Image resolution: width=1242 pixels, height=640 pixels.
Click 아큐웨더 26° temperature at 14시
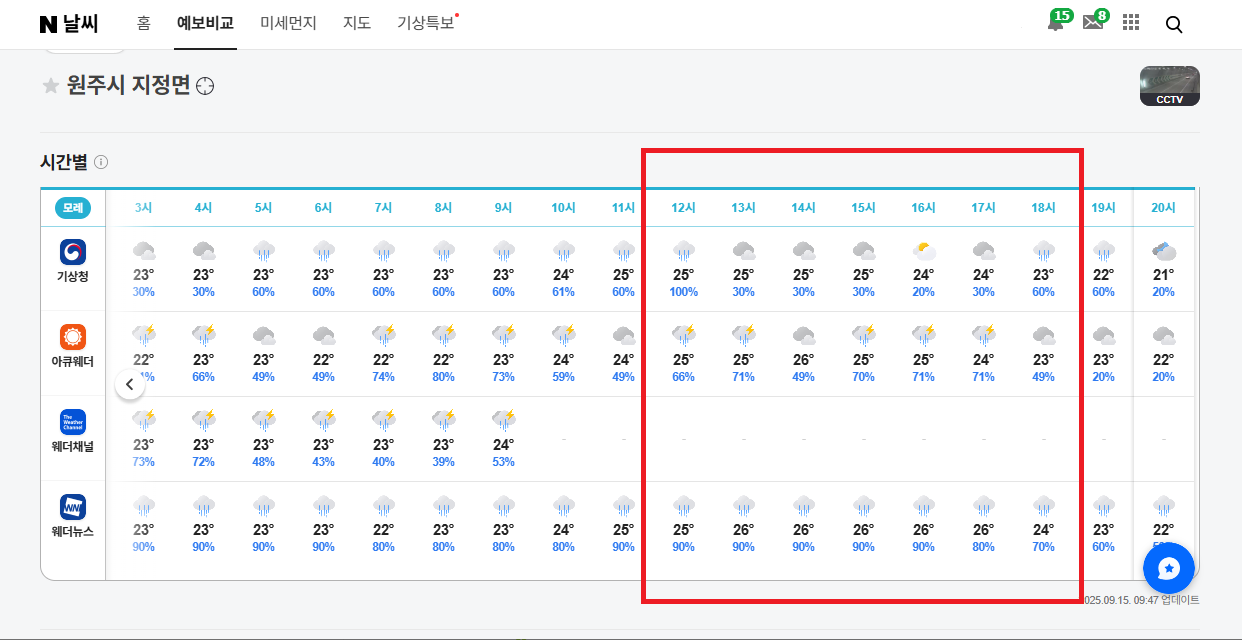(x=804, y=360)
